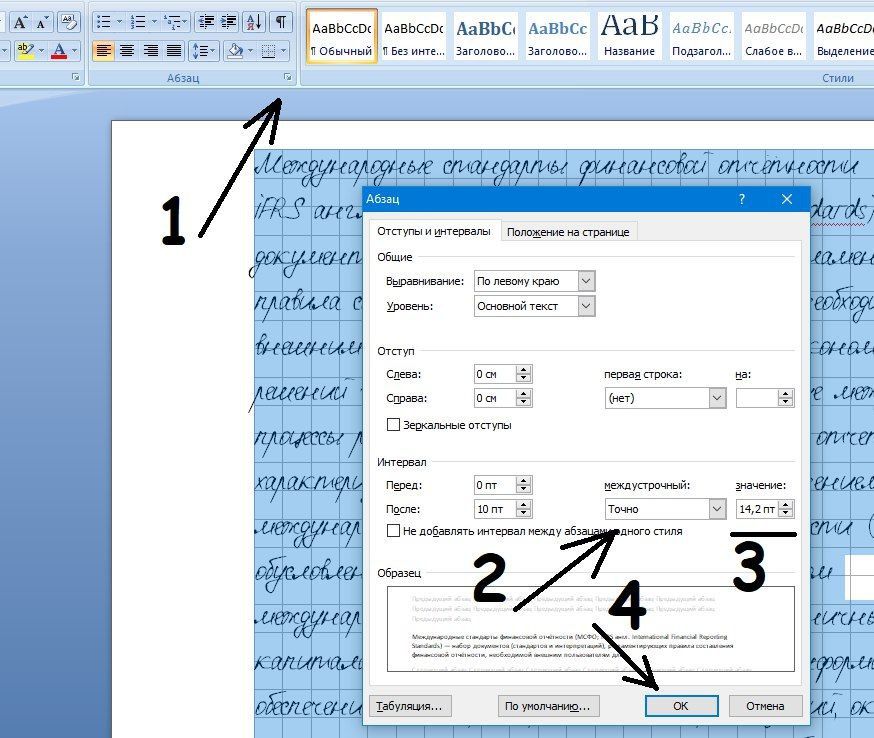Increase Перед spacing with up arrow
Viewport: 874px width, 738px height.
(x=523, y=480)
